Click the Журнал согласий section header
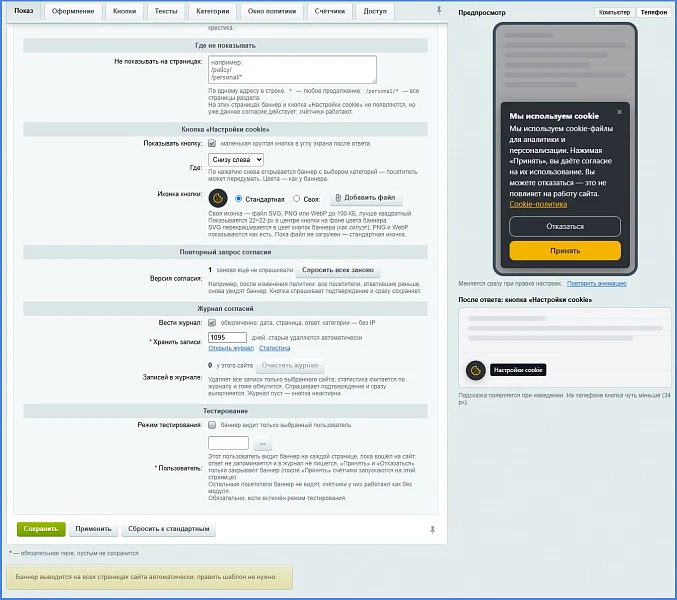 point(225,309)
